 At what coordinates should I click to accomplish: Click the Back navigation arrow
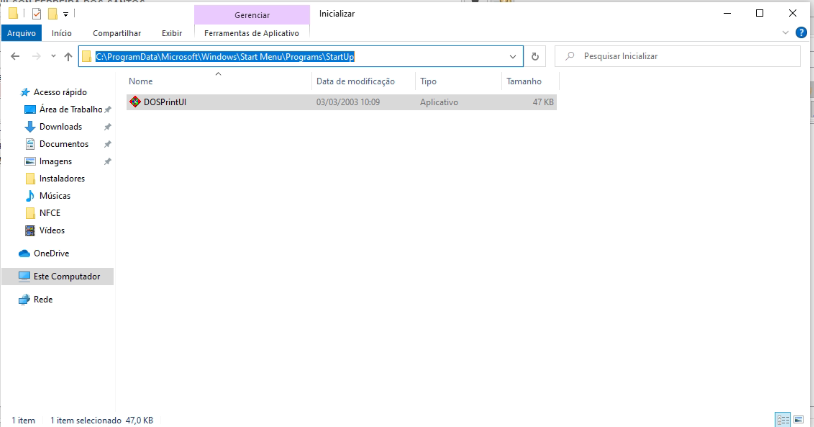click(15, 56)
